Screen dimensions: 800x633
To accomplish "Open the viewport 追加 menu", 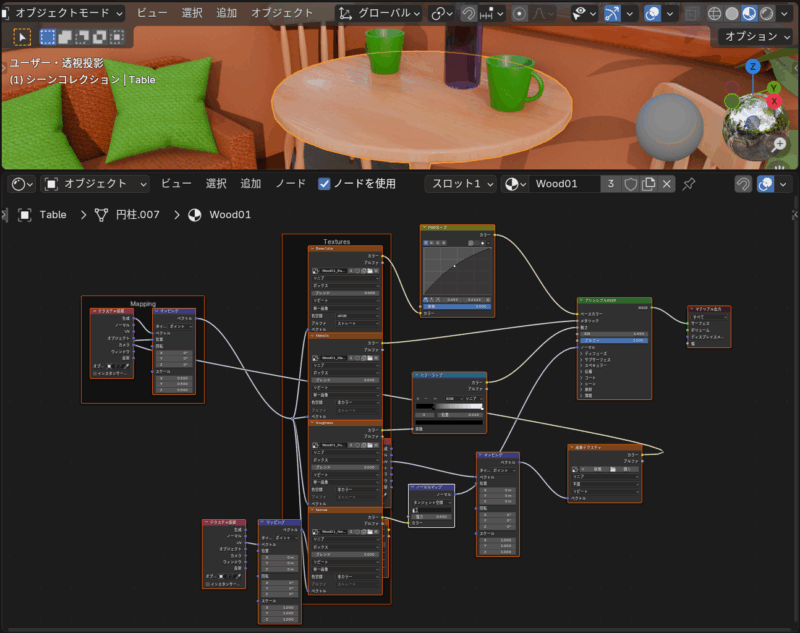I will 227,13.
